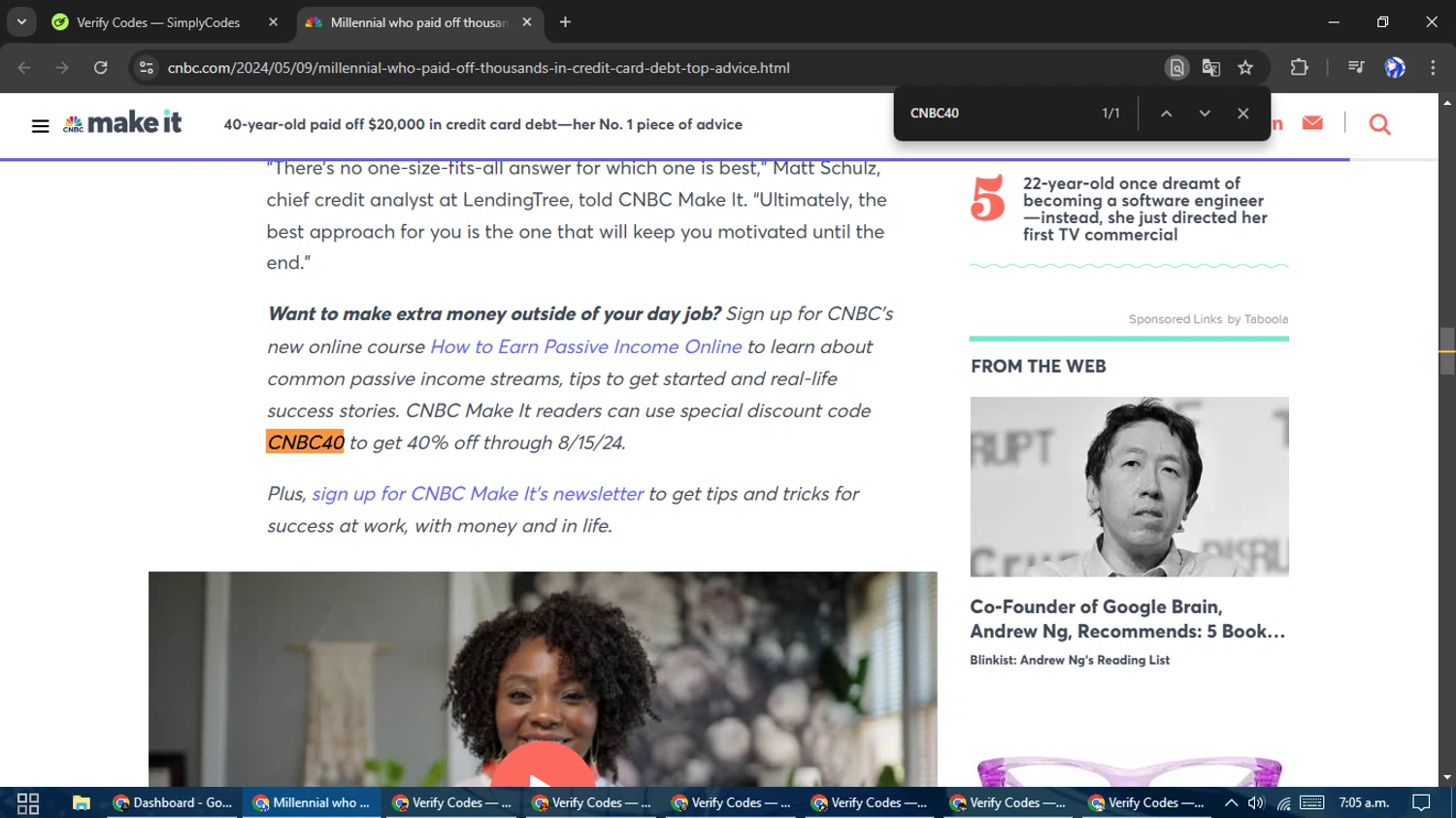Click the Andrew Ng sponsored photo
This screenshot has width=1456, height=818.
click(1130, 487)
